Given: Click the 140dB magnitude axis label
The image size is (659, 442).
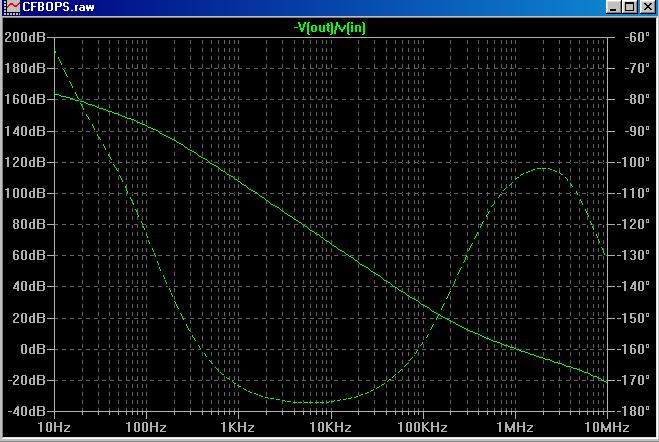Looking at the screenshot, I should click(x=25, y=131).
